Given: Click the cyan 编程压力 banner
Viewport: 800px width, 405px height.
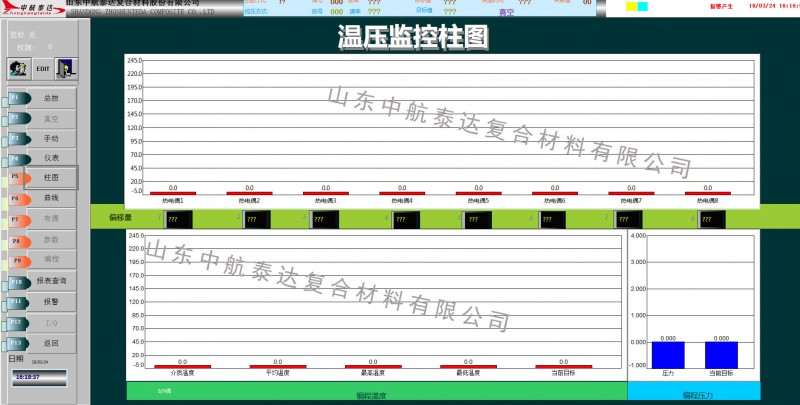Looking at the screenshot, I should (694, 391).
